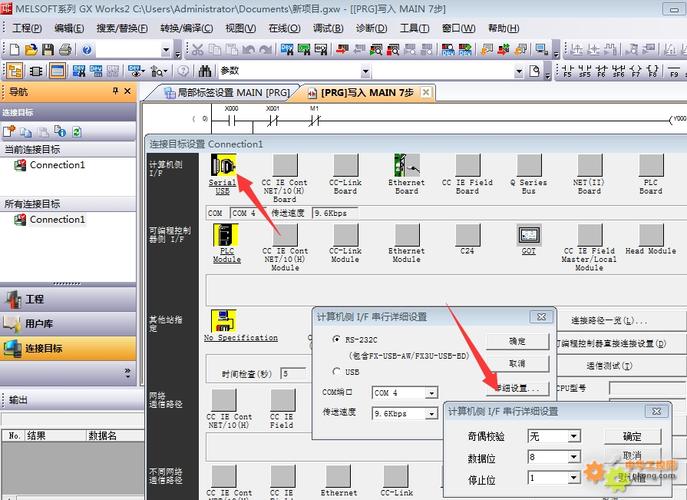The image size is (687, 500).
Task: Open the 编辑(E) menu
Action: (x=69, y=28)
